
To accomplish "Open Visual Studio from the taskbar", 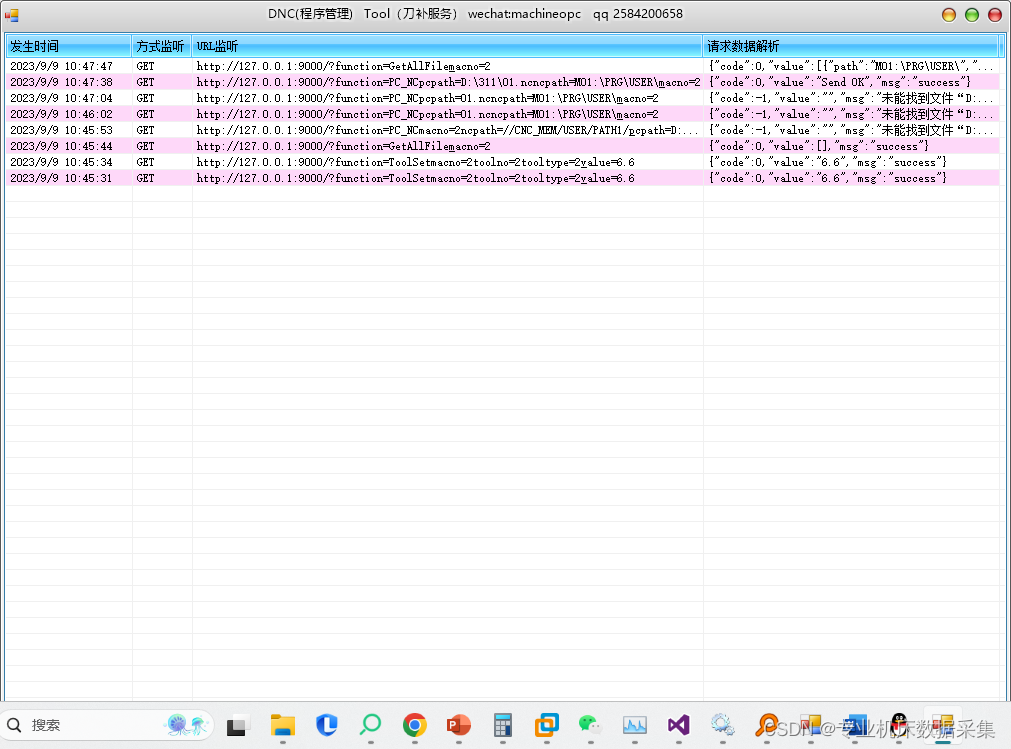I will (678, 725).
